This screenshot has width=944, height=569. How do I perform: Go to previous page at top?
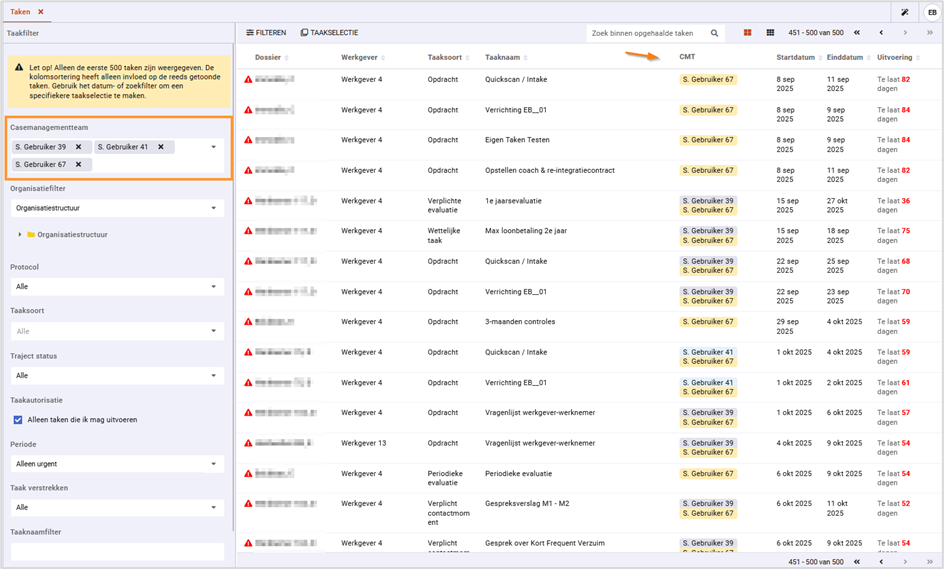tap(881, 33)
